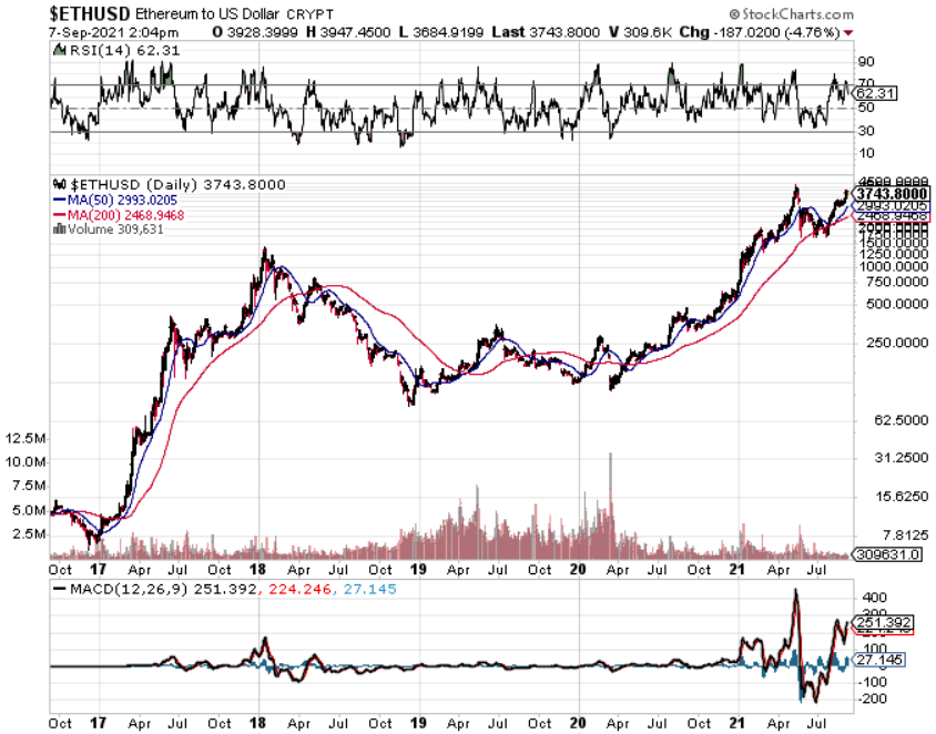Click the red down-arrow next to Chg
This screenshot has width=936, height=734.
click(x=850, y=32)
